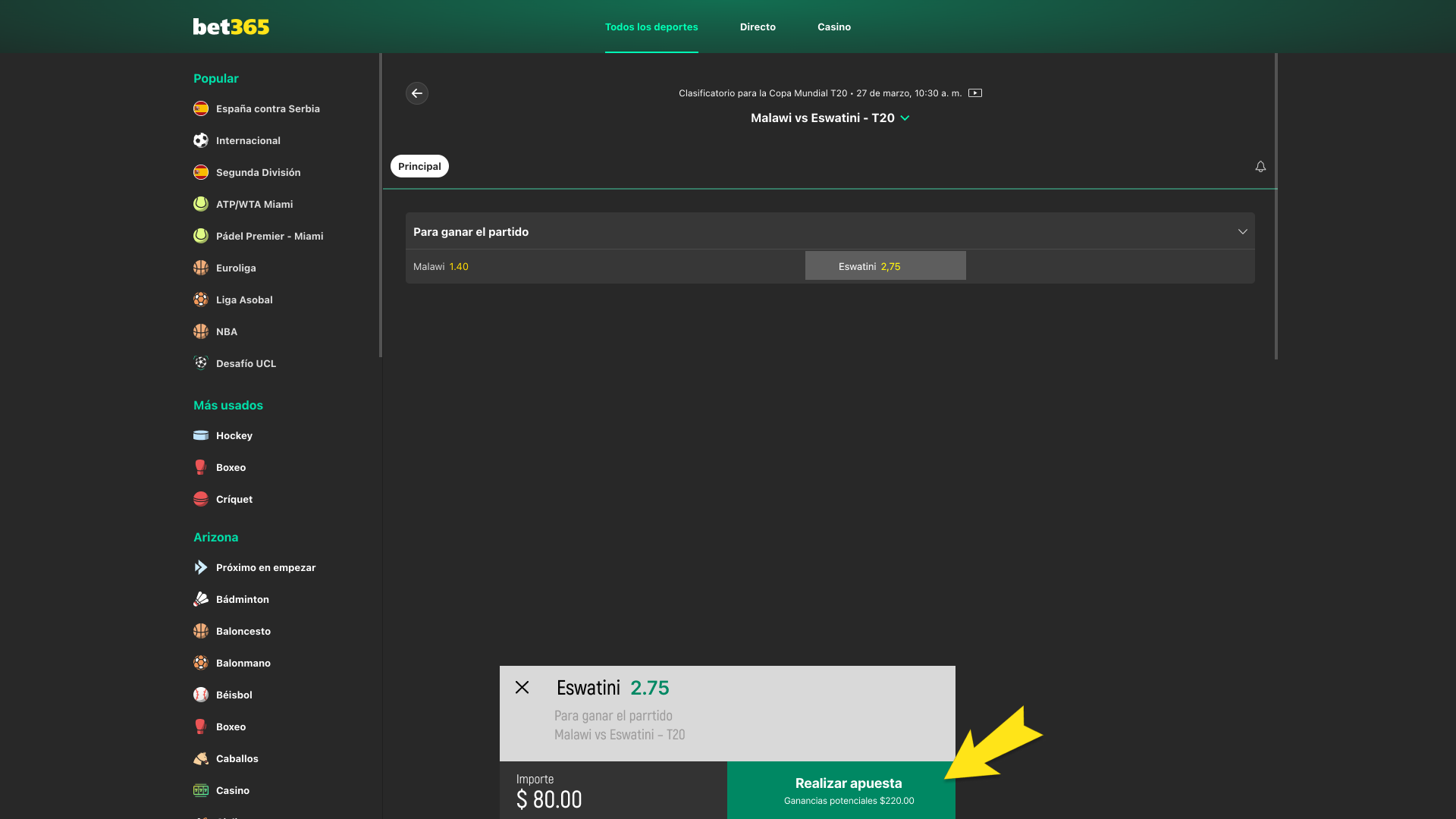Image resolution: width=1456 pixels, height=819 pixels.
Task: Click the Realizar apuesta button
Action: 848,783
